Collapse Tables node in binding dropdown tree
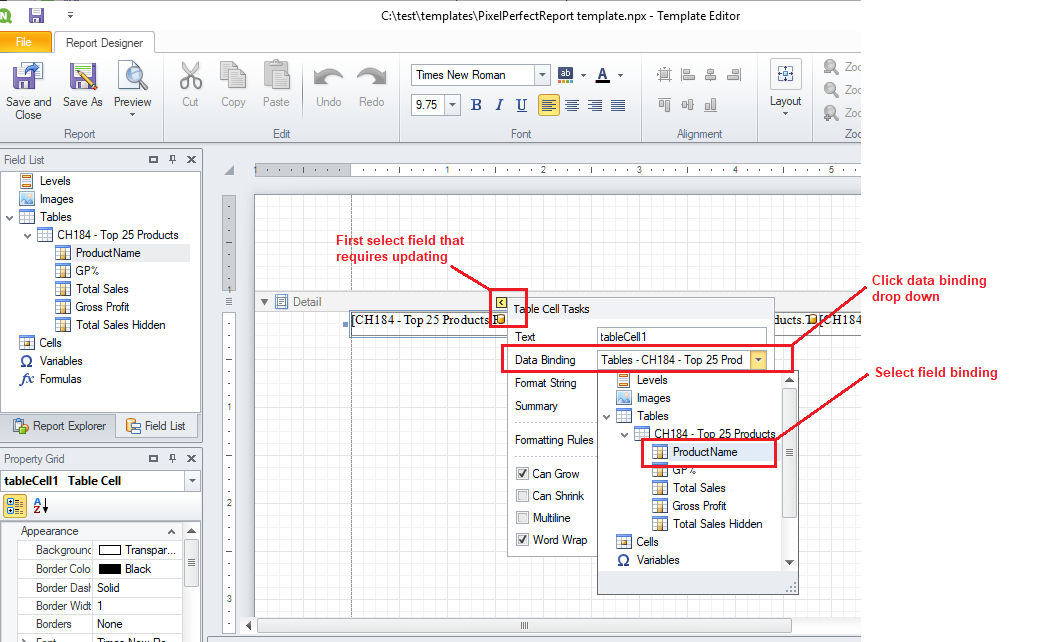The image size is (1042, 642). coord(607,417)
